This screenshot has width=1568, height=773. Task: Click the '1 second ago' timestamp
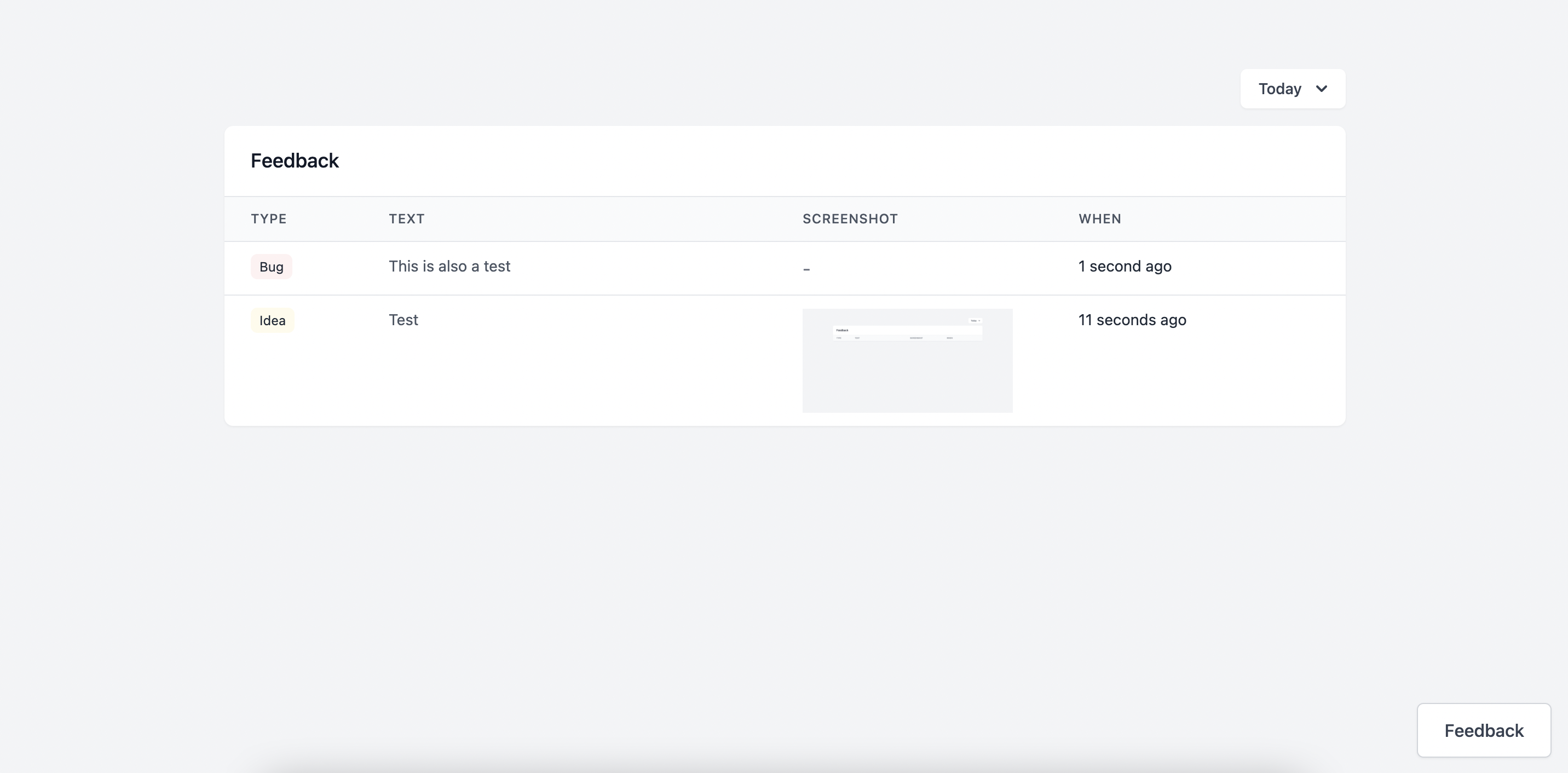pyautogui.click(x=1124, y=267)
